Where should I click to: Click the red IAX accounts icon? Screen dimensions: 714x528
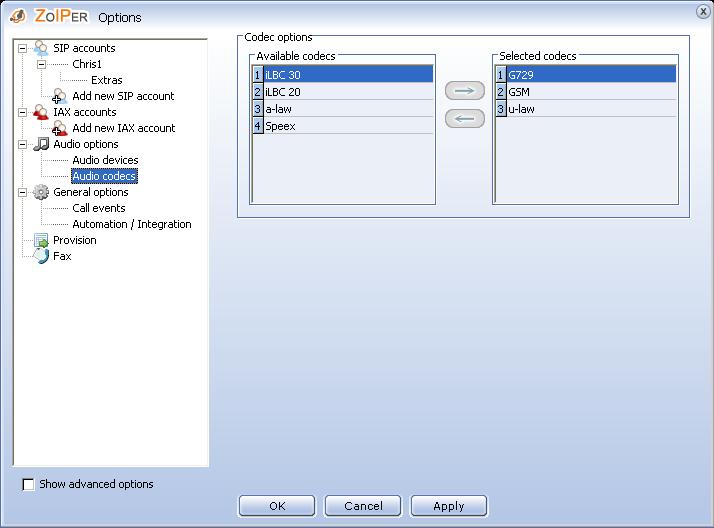tap(41, 112)
